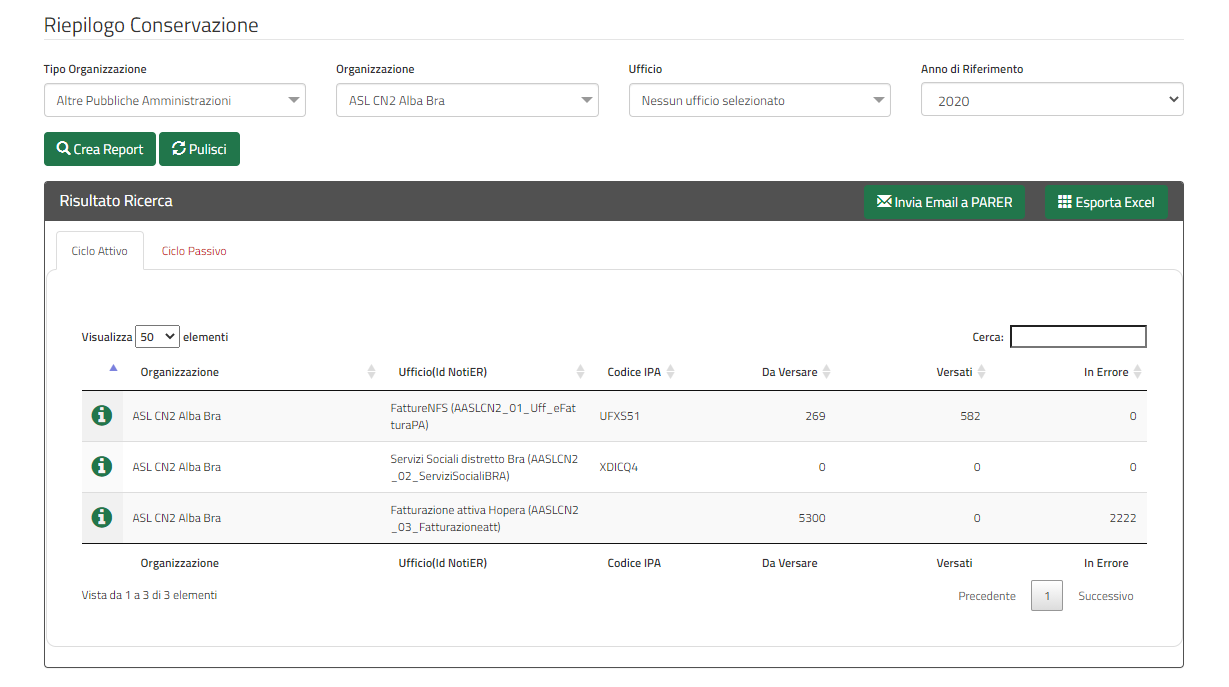This screenshot has width=1229, height=687.
Task: Open Tipo Organizzazione dropdown
Action: pos(175,100)
